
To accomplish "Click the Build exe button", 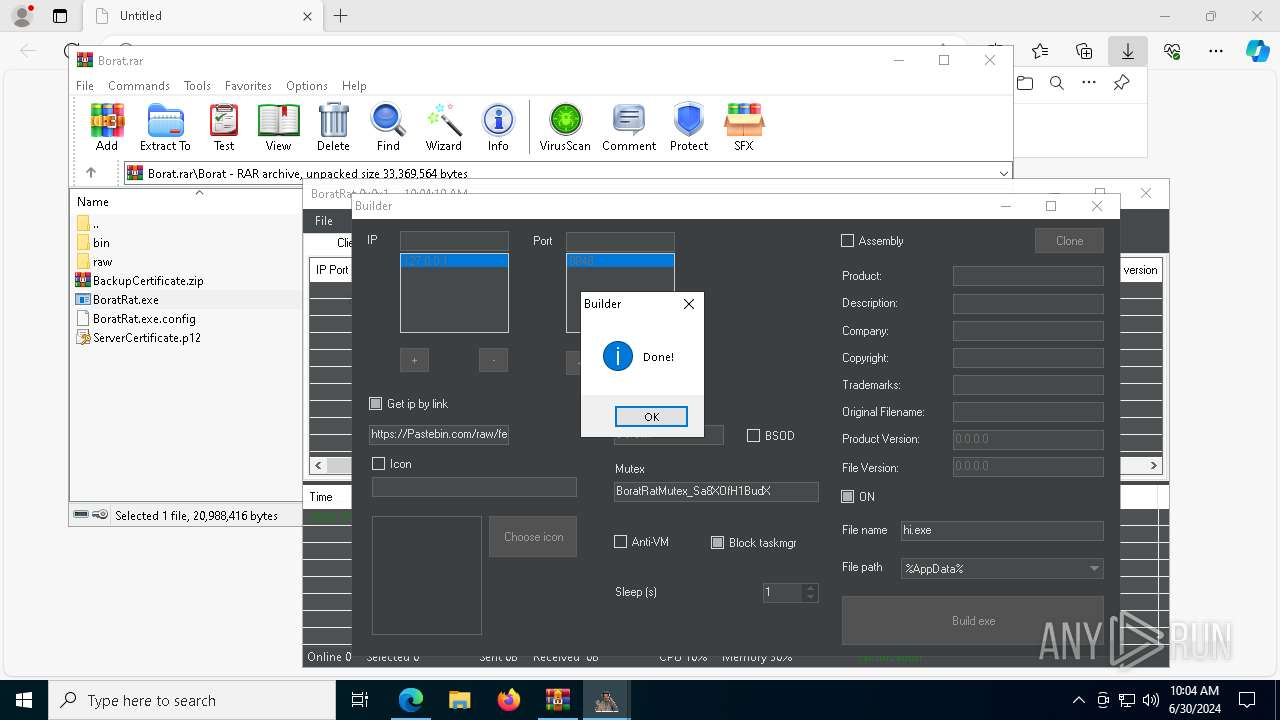I will [973, 620].
